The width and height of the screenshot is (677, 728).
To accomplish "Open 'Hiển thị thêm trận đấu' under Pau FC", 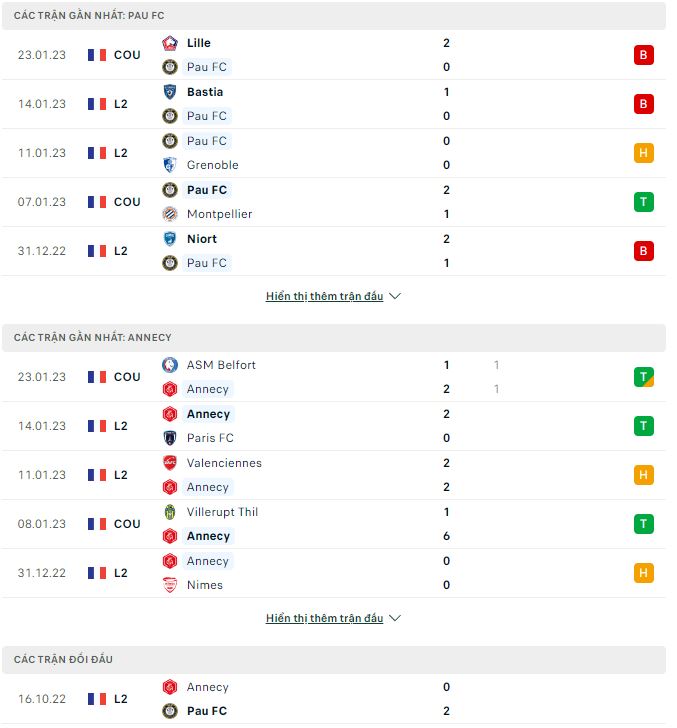I will (324, 297).
